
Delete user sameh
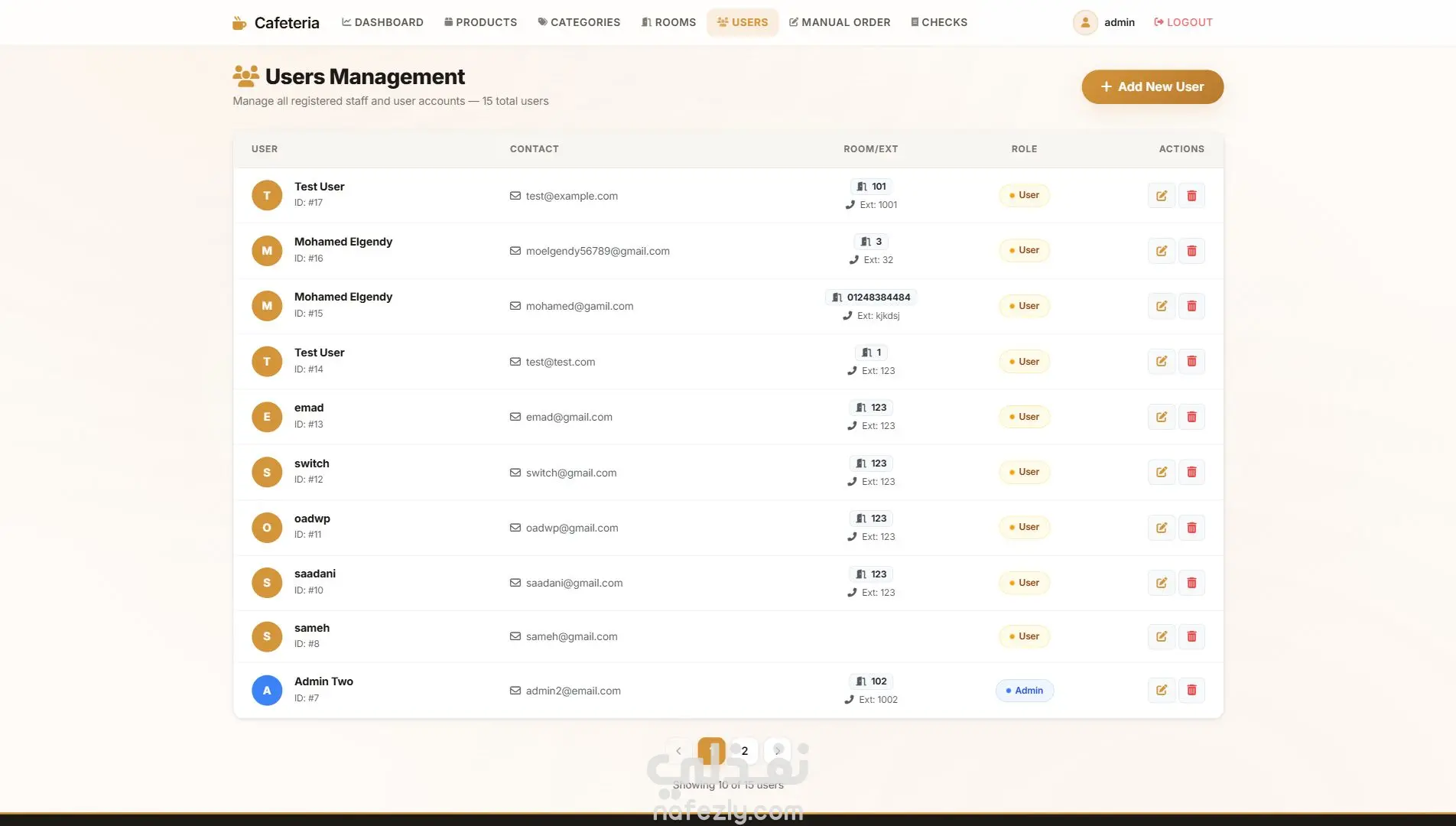pyautogui.click(x=1191, y=636)
